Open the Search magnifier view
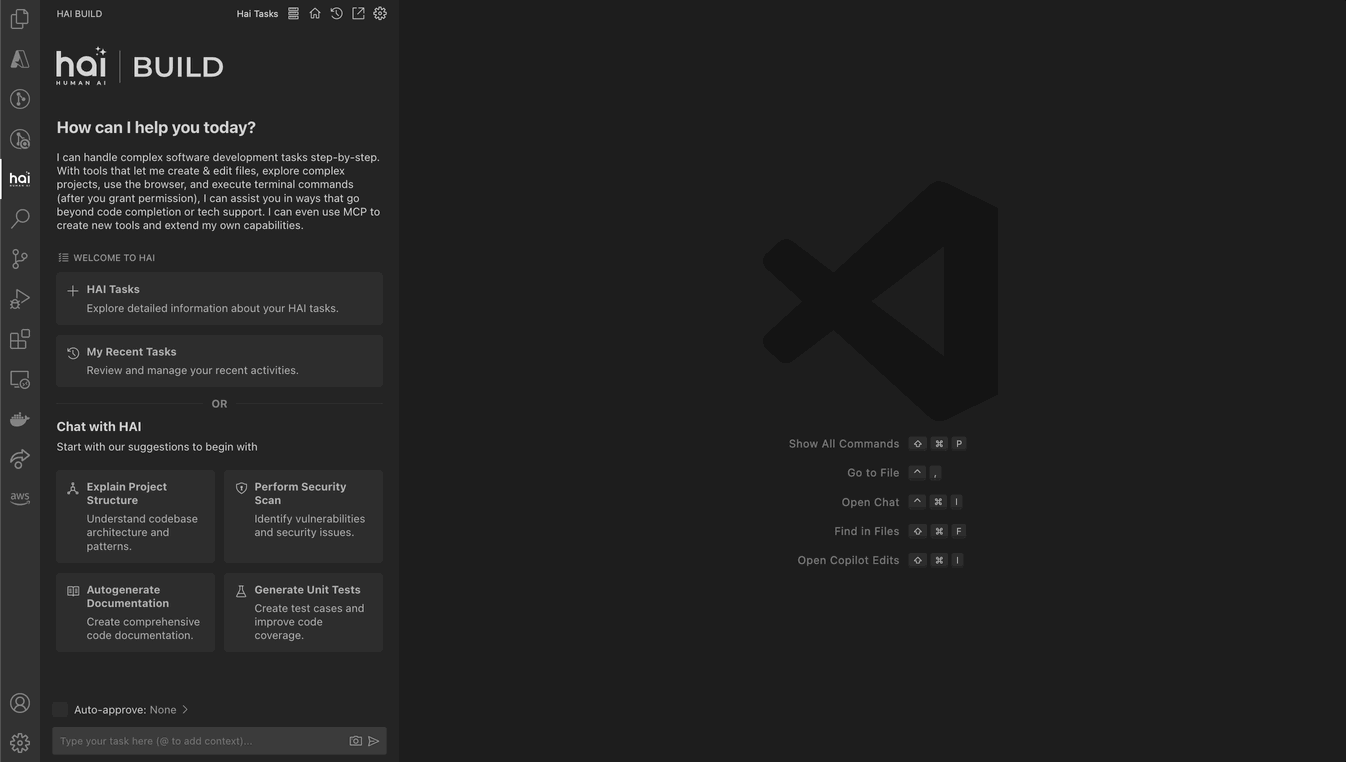 (20, 219)
